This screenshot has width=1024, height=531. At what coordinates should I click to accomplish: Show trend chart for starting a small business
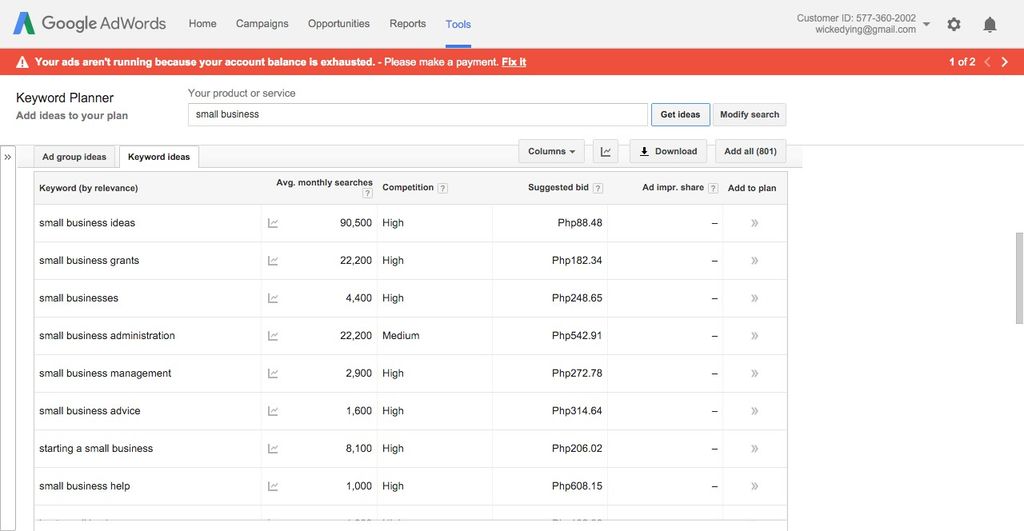[x=273, y=449]
